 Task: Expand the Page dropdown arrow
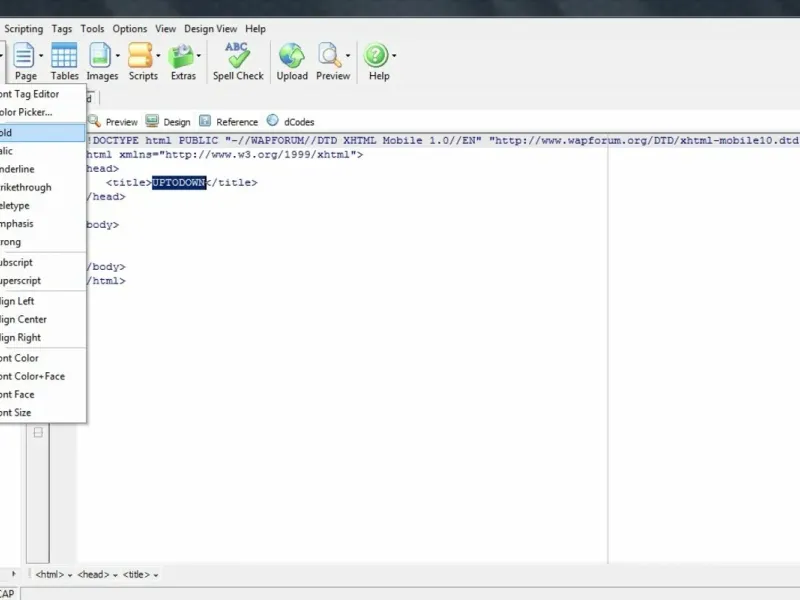(41, 56)
